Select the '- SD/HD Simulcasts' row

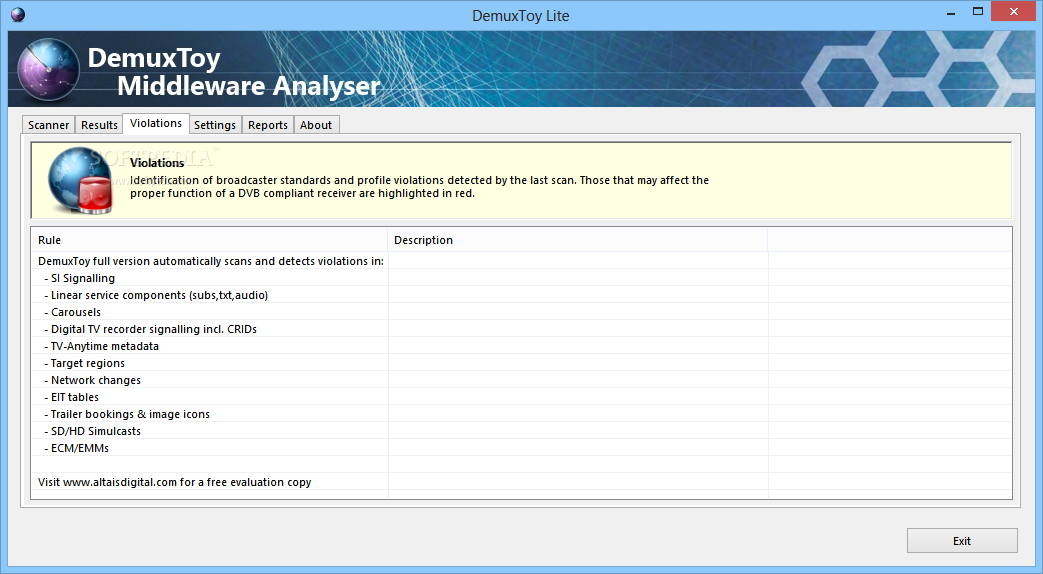[522, 431]
